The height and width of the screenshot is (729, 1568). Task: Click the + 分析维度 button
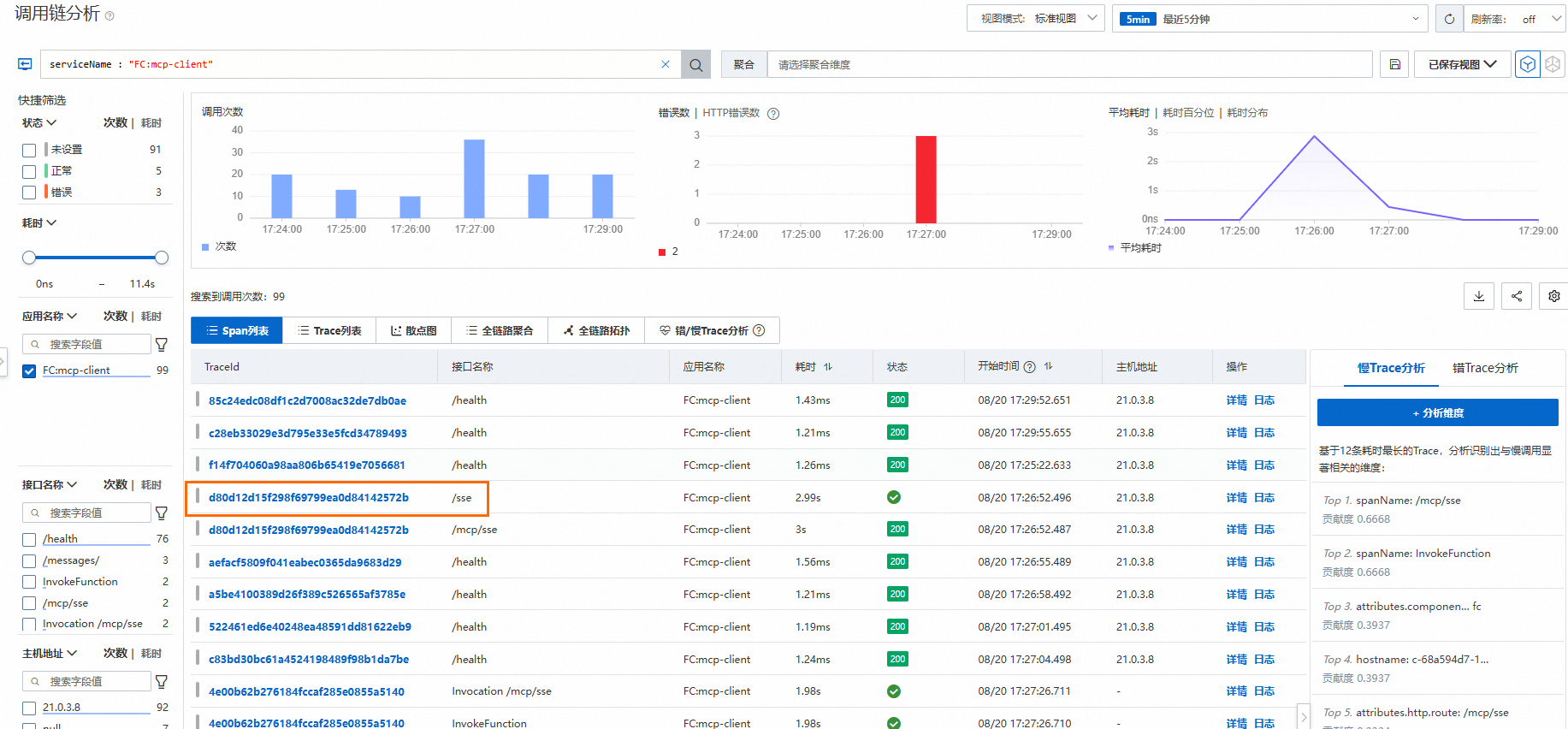point(1438,412)
